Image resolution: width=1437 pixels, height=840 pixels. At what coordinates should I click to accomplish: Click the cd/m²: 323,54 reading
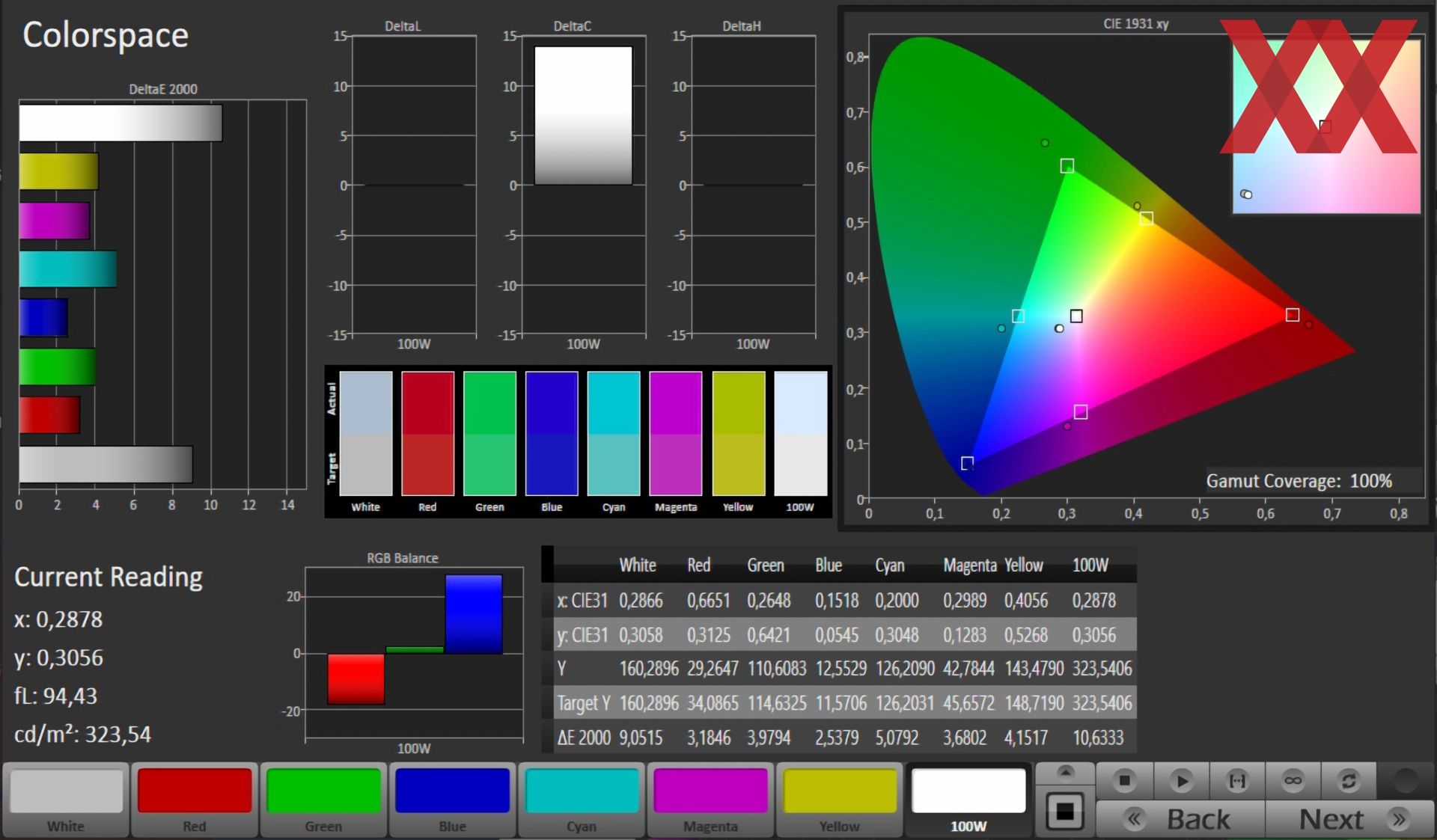click(82, 735)
